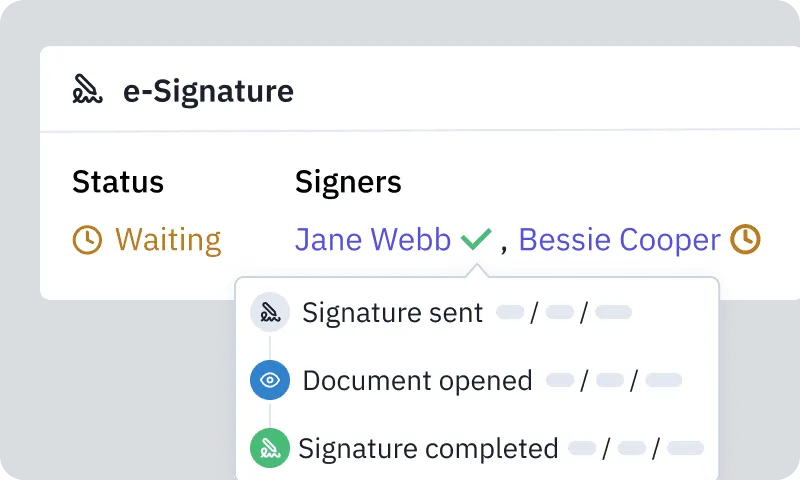Image resolution: width=800 pixels, height=480 pixels.
Task: Click the e-Signature panel title
Action: coord(208,91)
